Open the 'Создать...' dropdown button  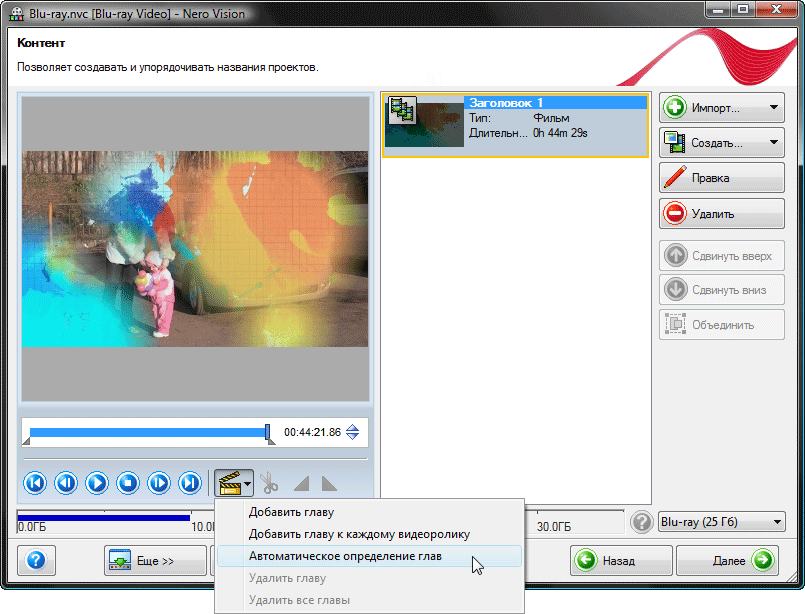(x=721, y=143)
